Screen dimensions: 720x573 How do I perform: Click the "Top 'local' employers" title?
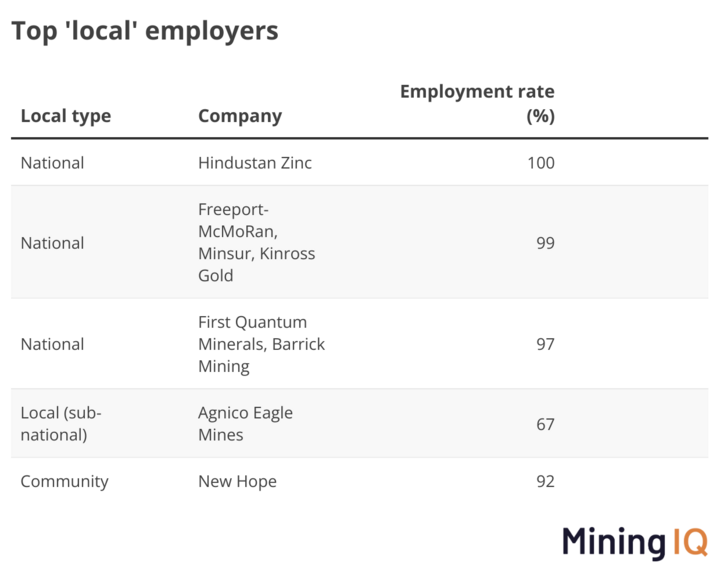click(x=145, y=31)
